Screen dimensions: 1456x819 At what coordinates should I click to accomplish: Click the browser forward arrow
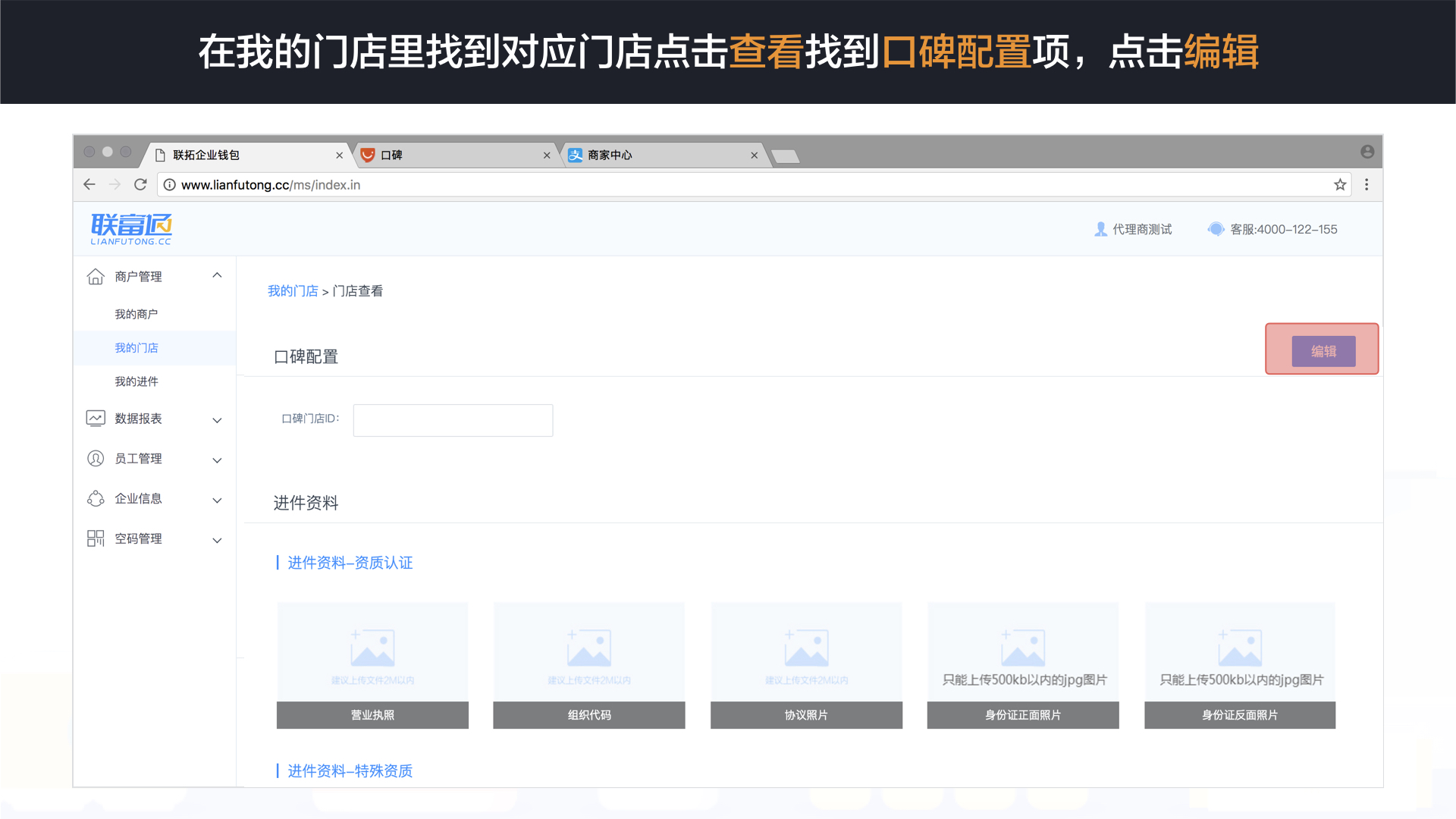click(115, 184)
